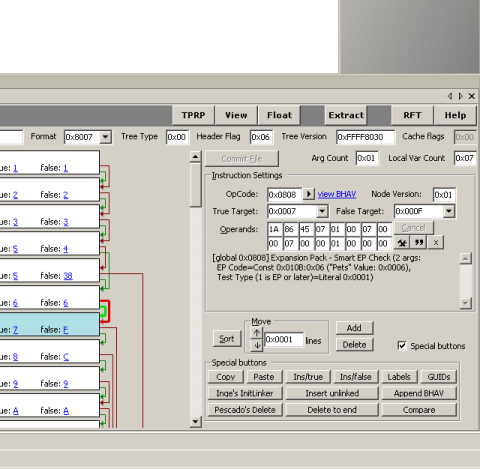The image size is (480, 469).
Task: Click the Ins/true button
Action: pyautogui.click(x=308, y=377)
